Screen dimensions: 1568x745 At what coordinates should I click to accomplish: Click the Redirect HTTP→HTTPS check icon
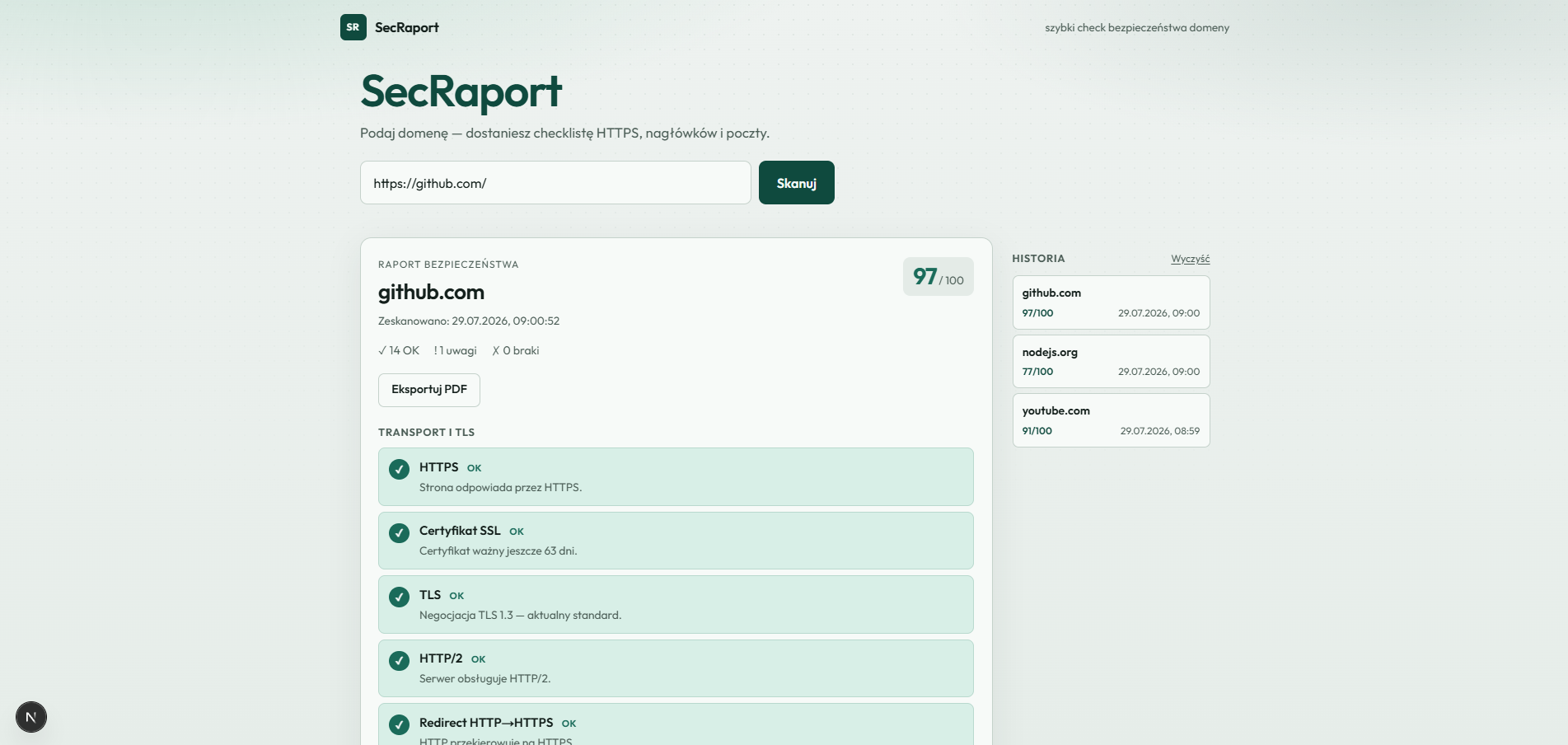tap(399, 724)
